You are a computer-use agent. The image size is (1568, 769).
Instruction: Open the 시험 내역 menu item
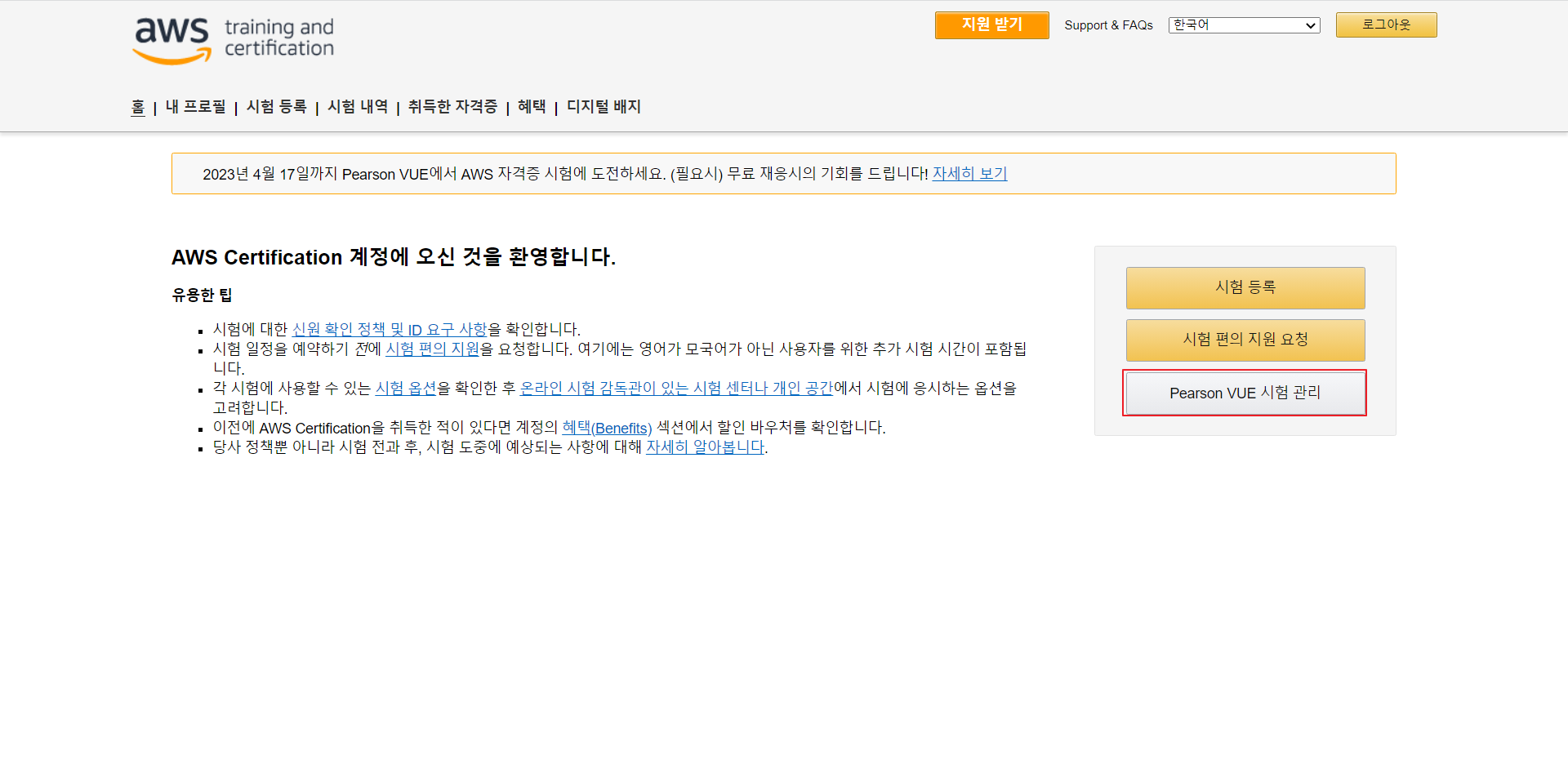click(x=358, y=107)
